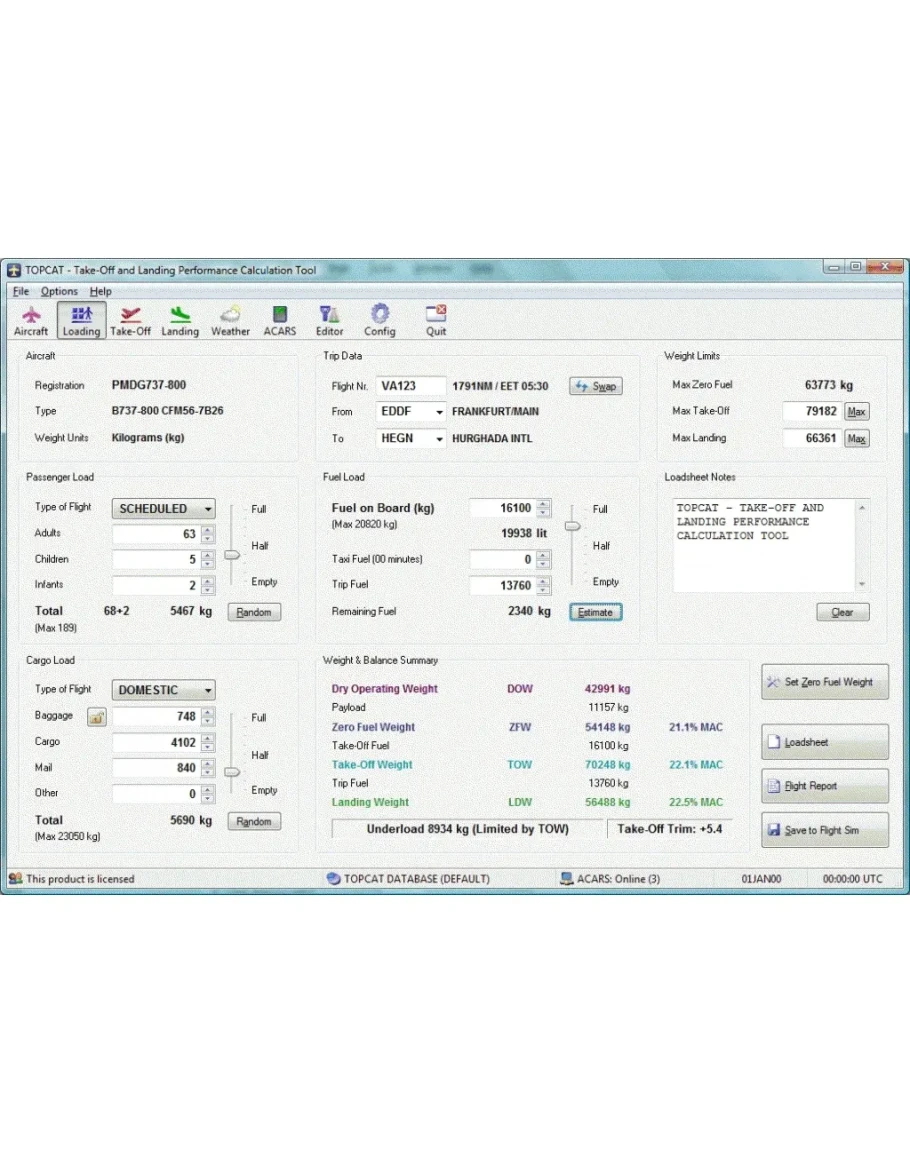Image resolution: width=910 pixels, height=1155 pixels.
Task: Click the Max button beside Max Take-Off
Action: [x=856, y=412]
